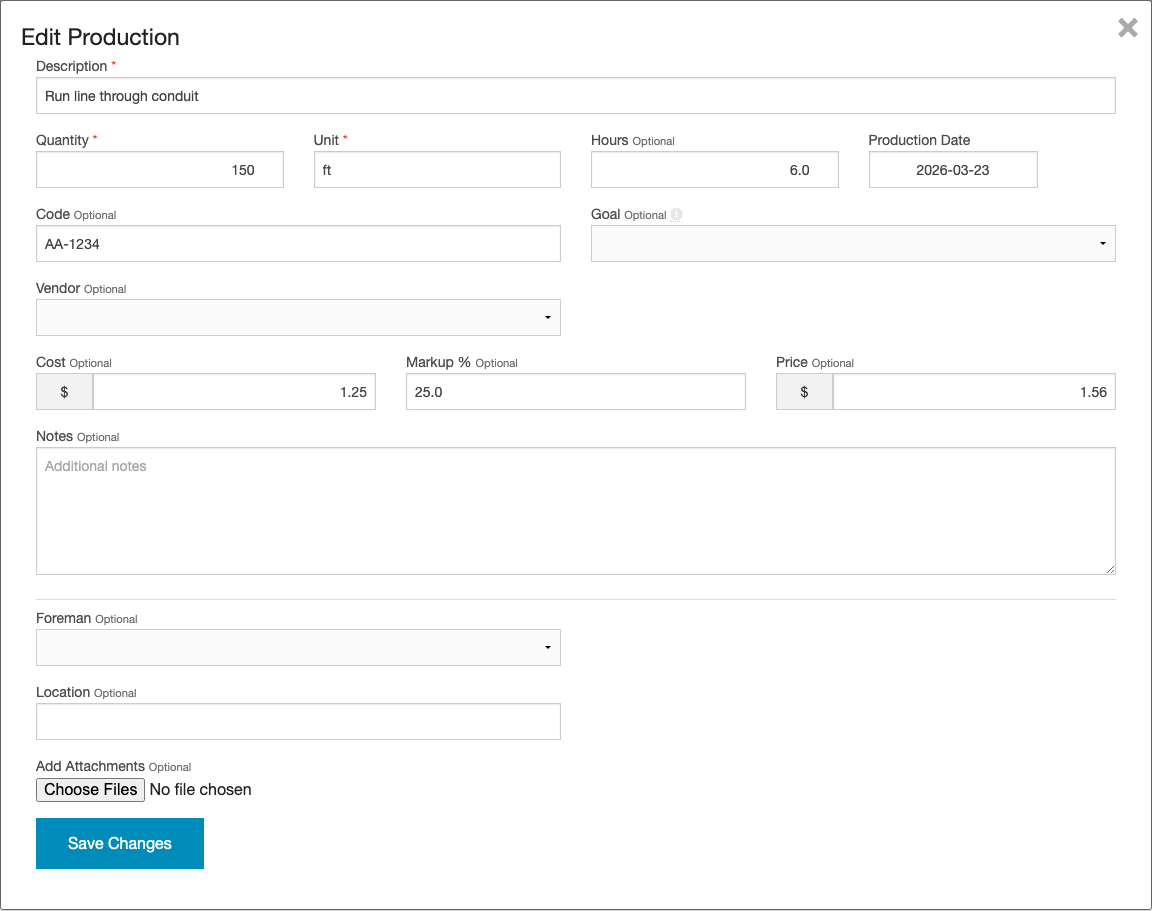Close the Edit Production dialog
This screenshot has width=1152, height=911.
(x=1127, y=28)
